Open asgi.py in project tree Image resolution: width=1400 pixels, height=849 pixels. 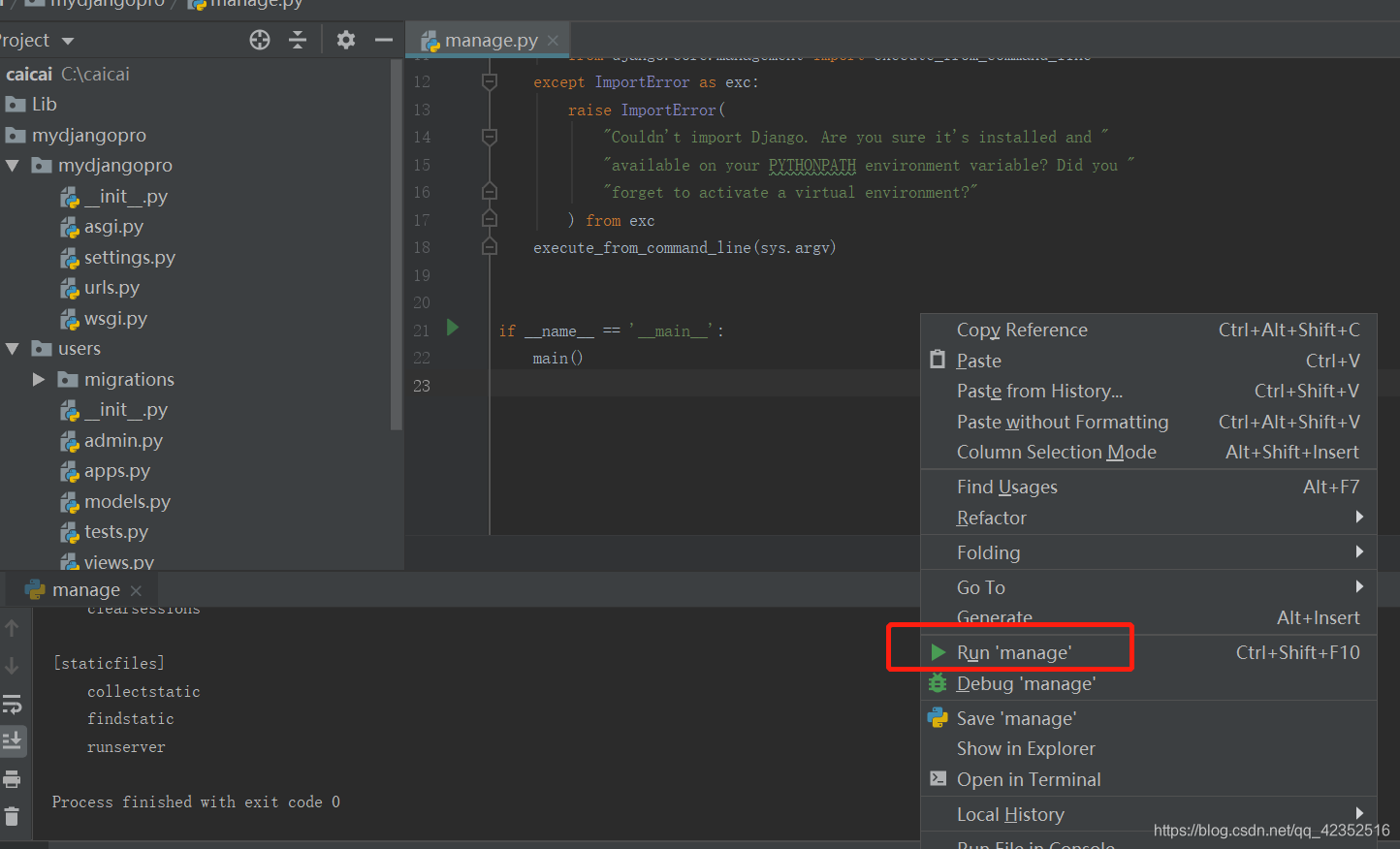[102, 227]
